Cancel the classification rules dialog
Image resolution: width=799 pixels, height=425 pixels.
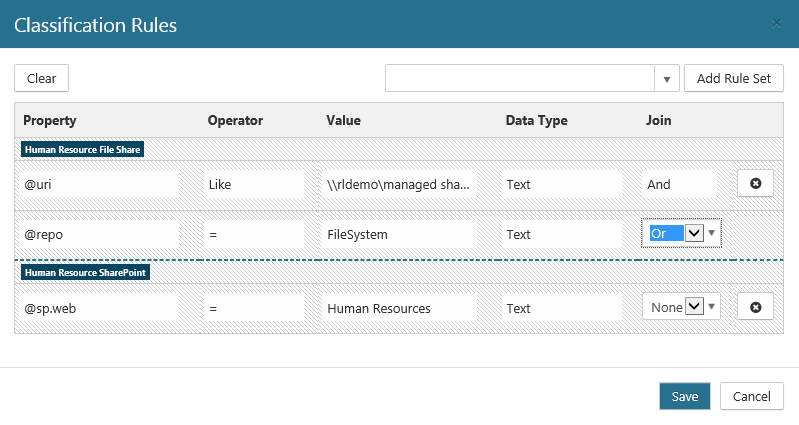(751, 396)
